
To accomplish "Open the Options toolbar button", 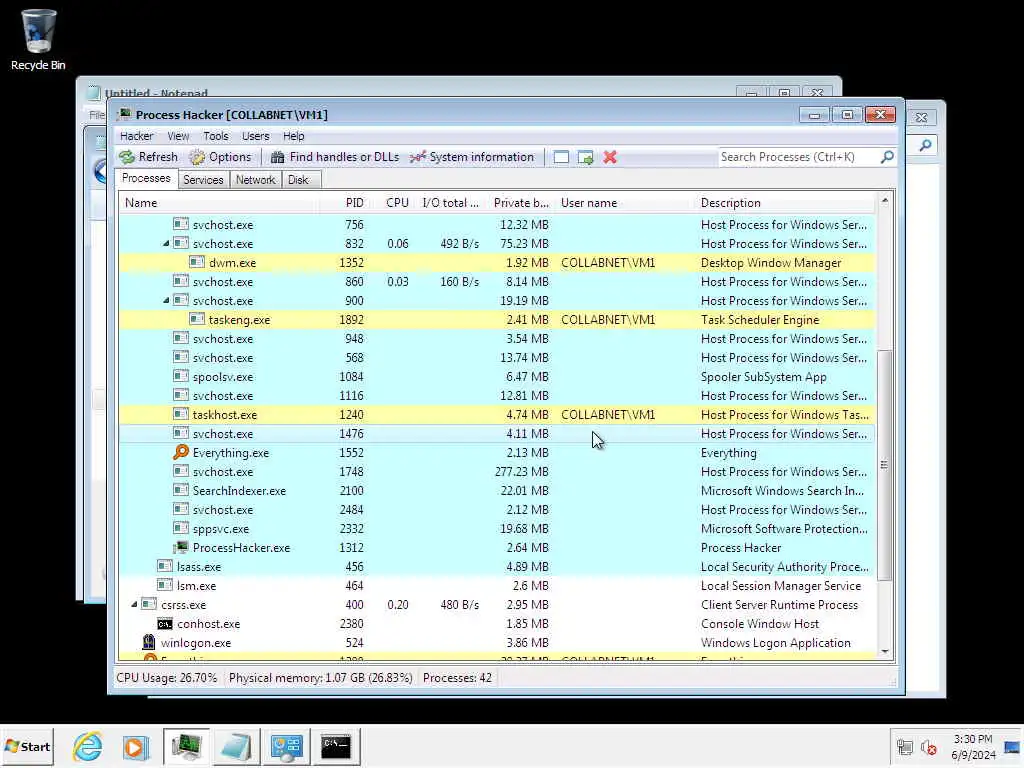I will (220, 157).
